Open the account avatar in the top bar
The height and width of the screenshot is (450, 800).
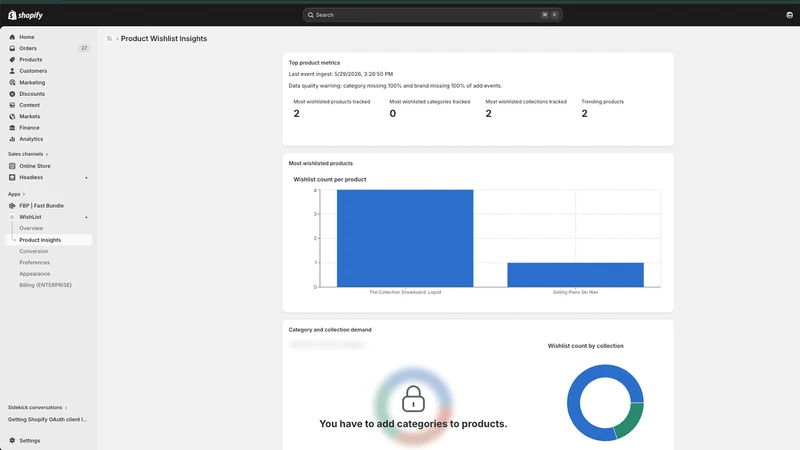[x=789, y=15]
